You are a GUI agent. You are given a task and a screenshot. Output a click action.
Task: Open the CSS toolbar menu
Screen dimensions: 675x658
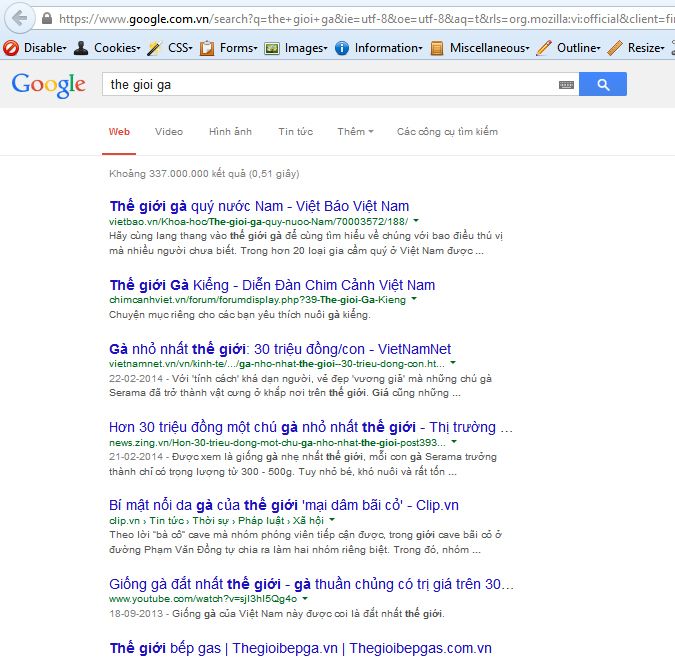[170, 48]
